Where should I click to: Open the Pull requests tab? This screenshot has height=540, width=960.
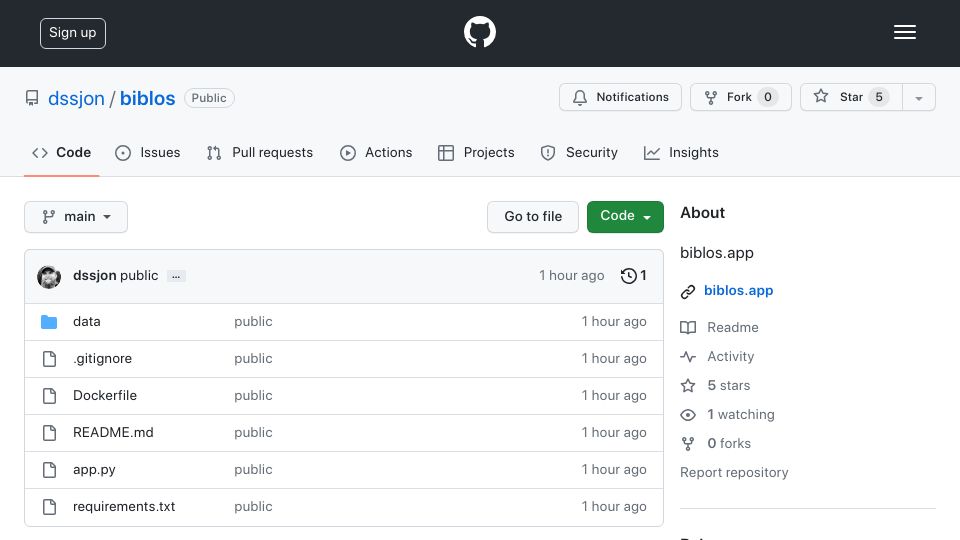pos(260,153)
